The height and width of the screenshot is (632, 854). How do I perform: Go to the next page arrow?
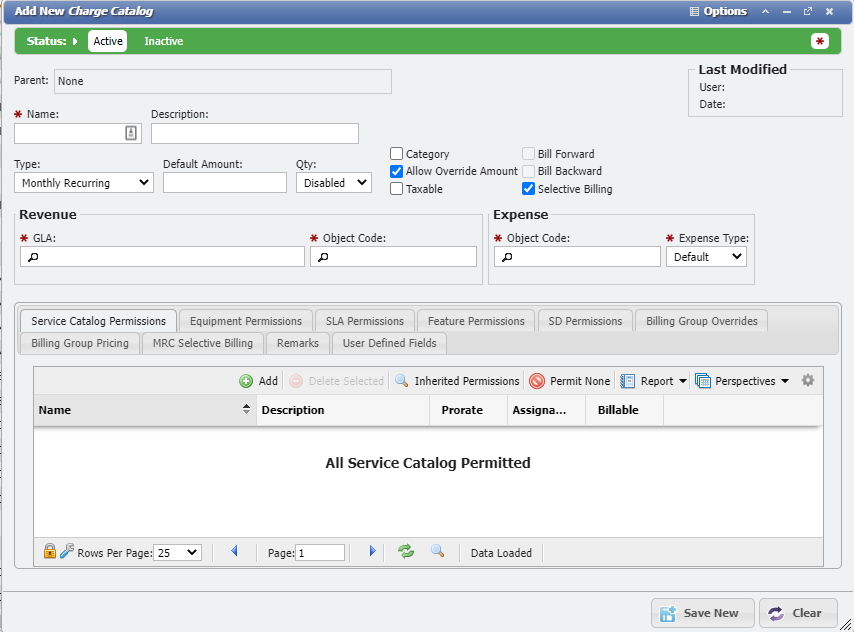(x=372, y=551)
